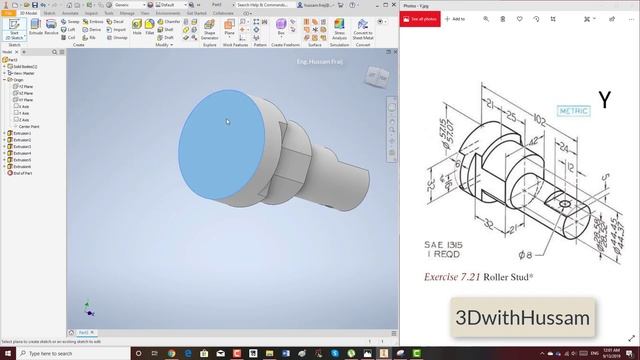Expand the Solid Bodies node

4,67
